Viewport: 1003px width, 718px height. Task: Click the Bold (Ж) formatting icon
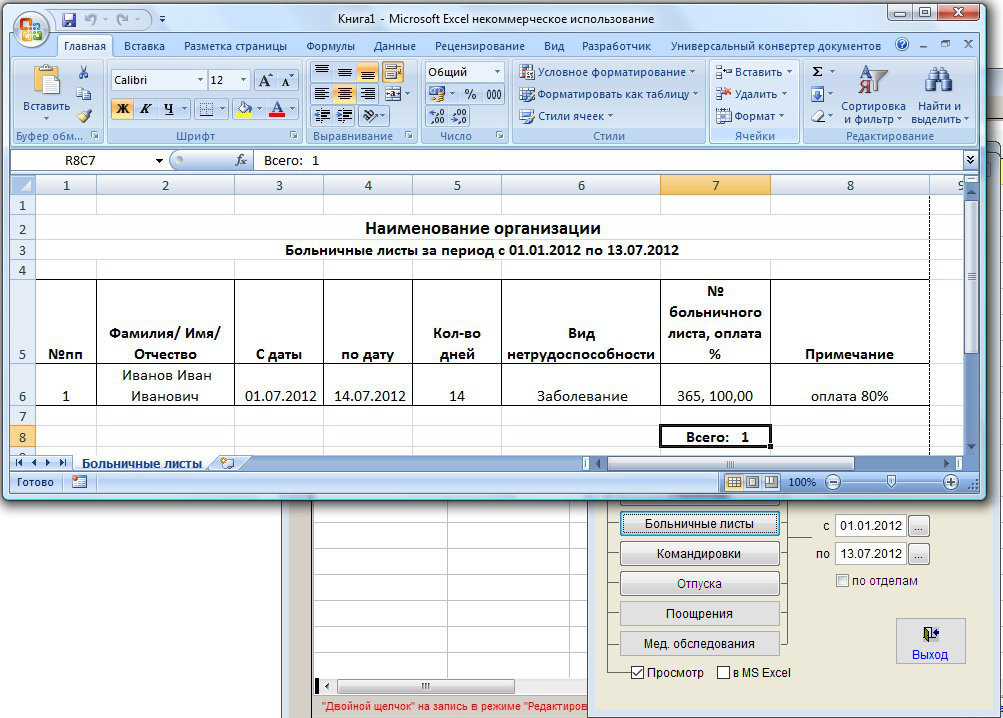pos(122,109)
